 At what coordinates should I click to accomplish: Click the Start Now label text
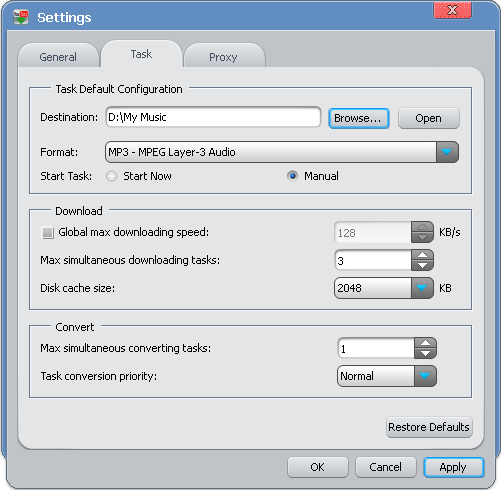click(x=147, y=176)
